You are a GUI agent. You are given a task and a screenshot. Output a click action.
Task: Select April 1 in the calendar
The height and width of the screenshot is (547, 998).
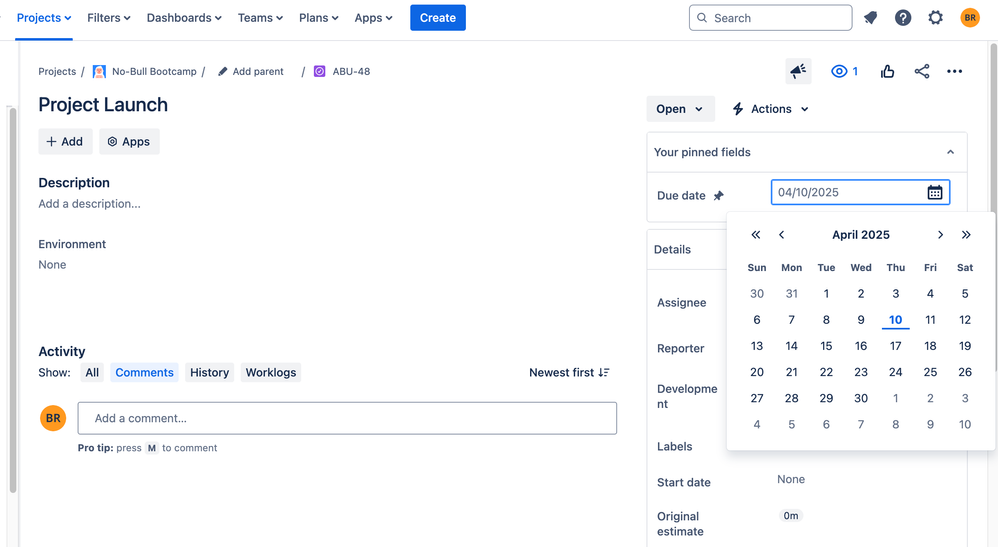pyautogui.click(x=826, y=294)
